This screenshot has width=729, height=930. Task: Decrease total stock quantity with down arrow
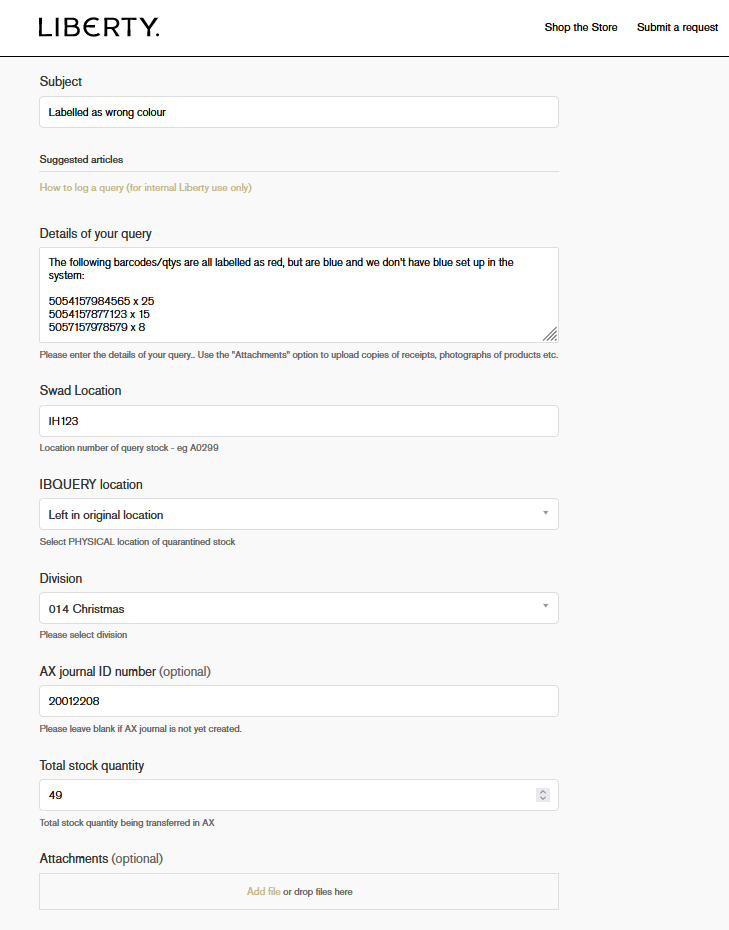tap(543, 799)
